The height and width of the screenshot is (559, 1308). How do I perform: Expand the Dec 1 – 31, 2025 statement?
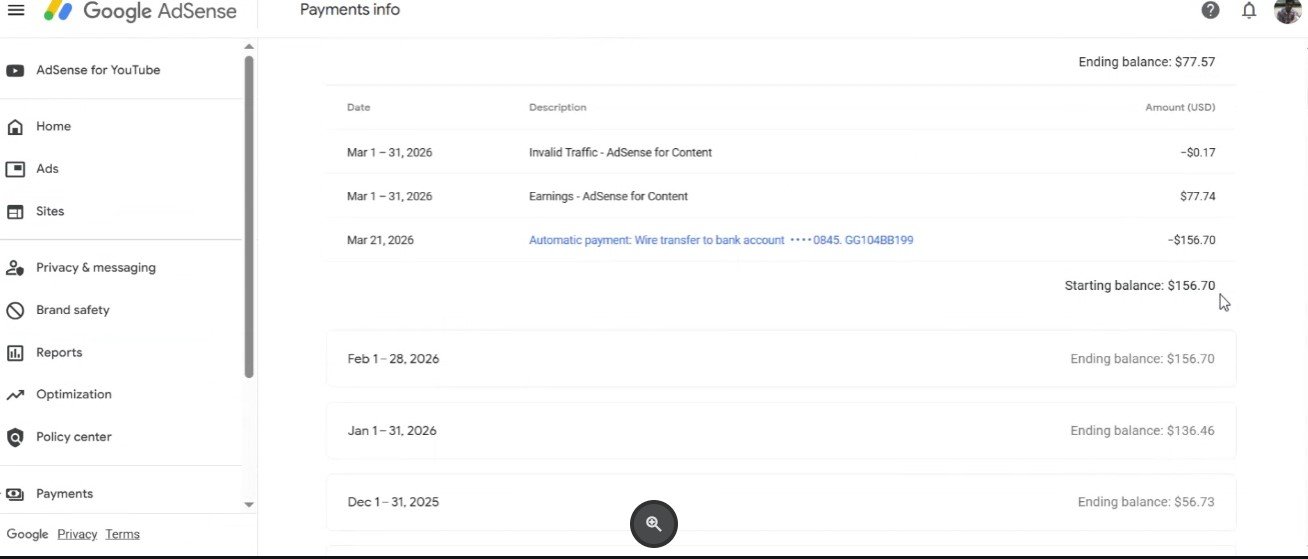780,502
